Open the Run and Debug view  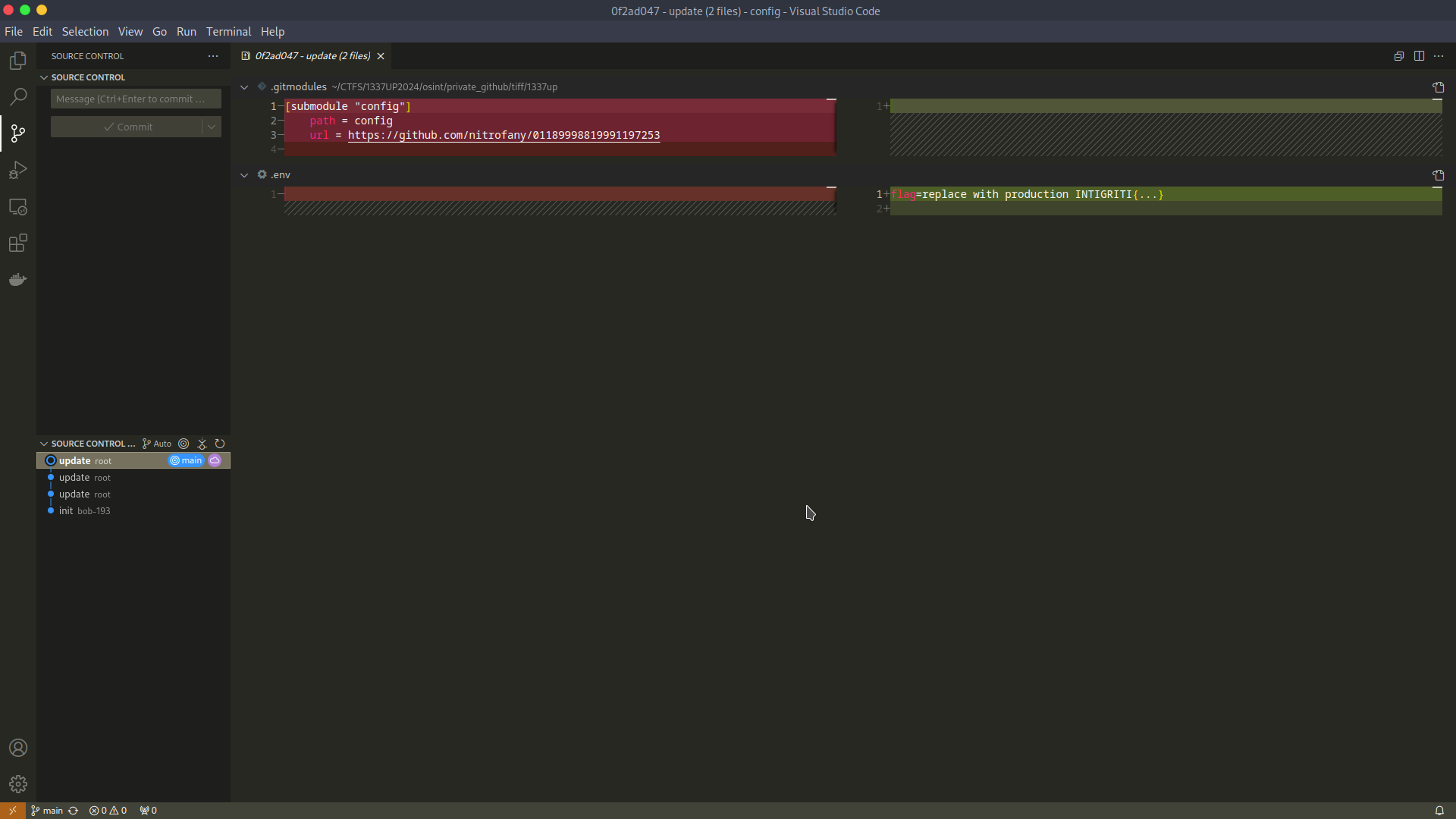[x=18, y=170]
